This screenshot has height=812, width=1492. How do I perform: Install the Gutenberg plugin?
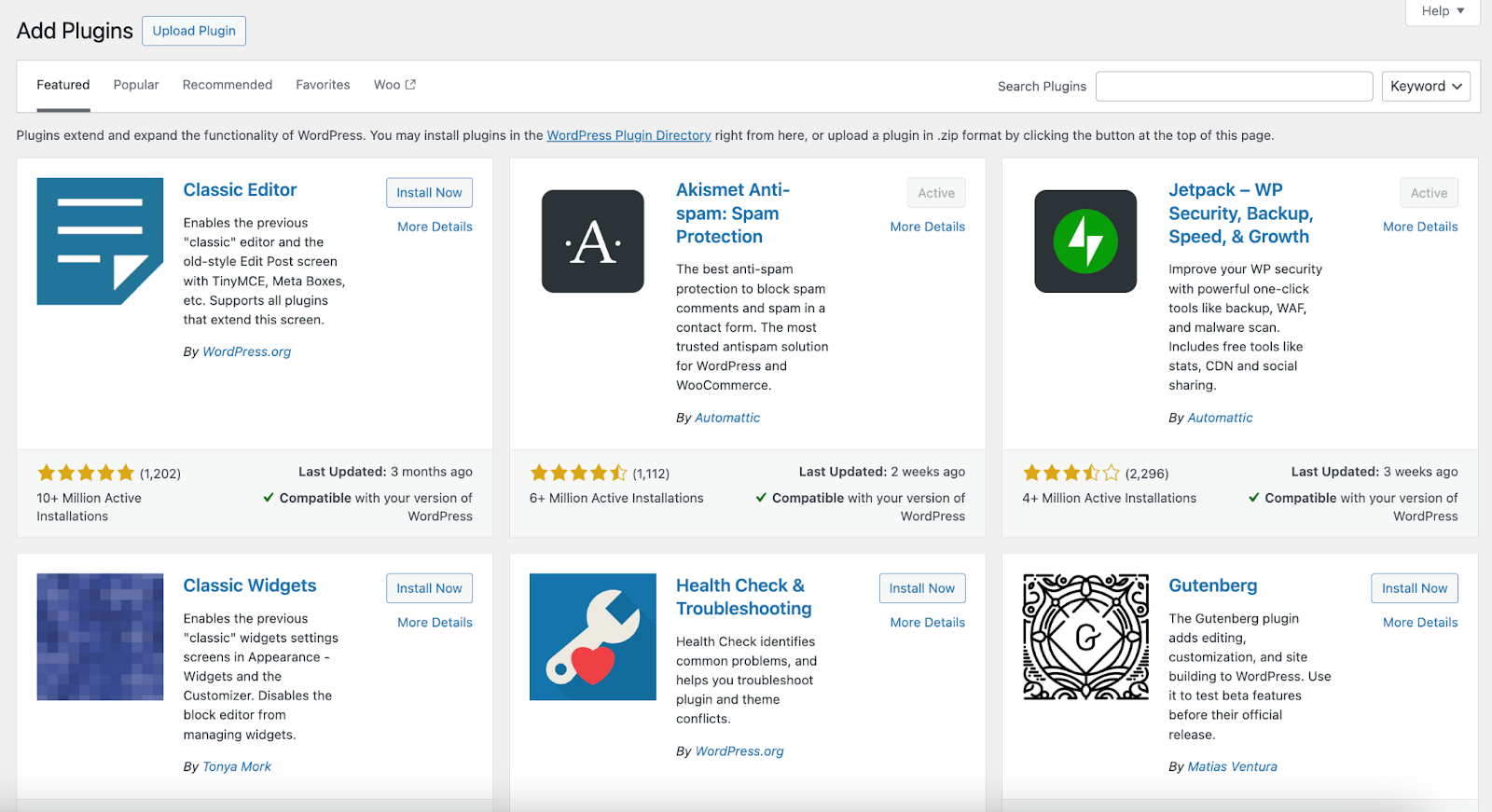(1415, 588)
